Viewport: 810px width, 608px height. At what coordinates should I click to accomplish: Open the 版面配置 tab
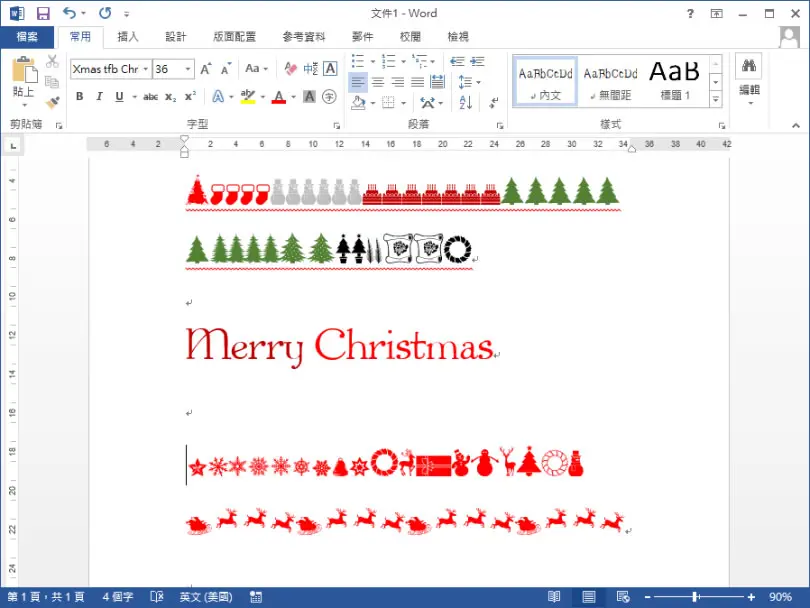pos(235,37)
